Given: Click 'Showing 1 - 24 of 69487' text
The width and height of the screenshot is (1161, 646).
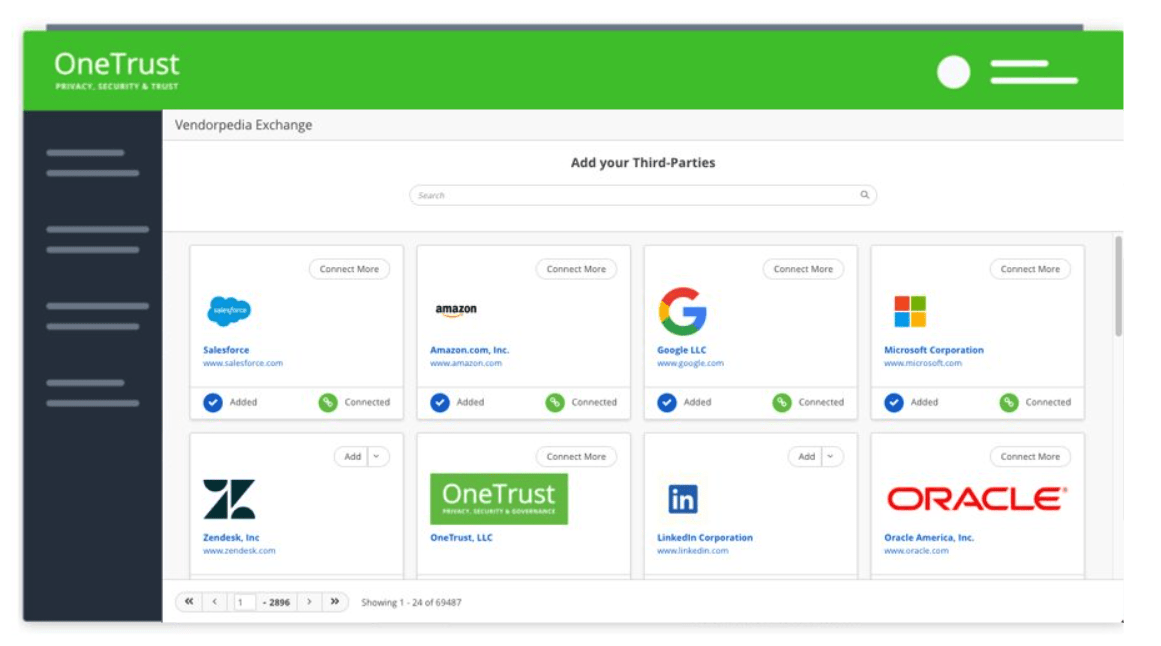Looking at the screenshot, I should point(411,602).
